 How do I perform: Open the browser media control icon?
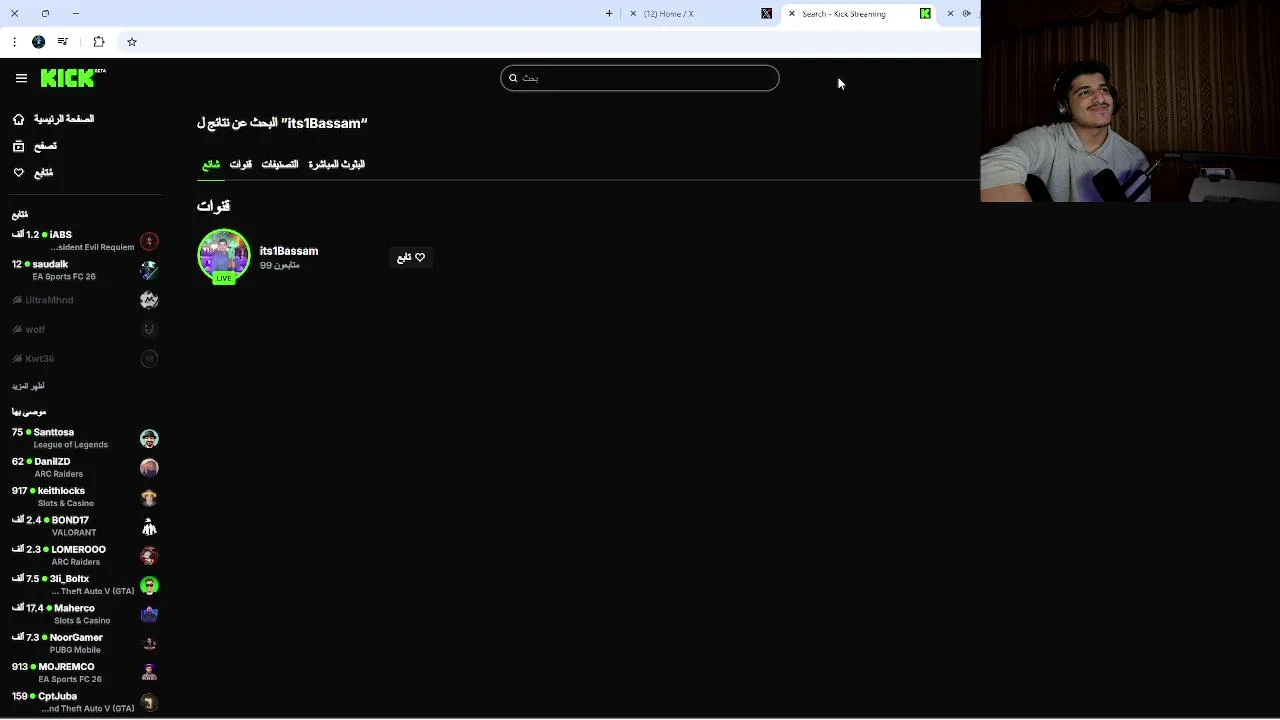click(x=63, y=42)
